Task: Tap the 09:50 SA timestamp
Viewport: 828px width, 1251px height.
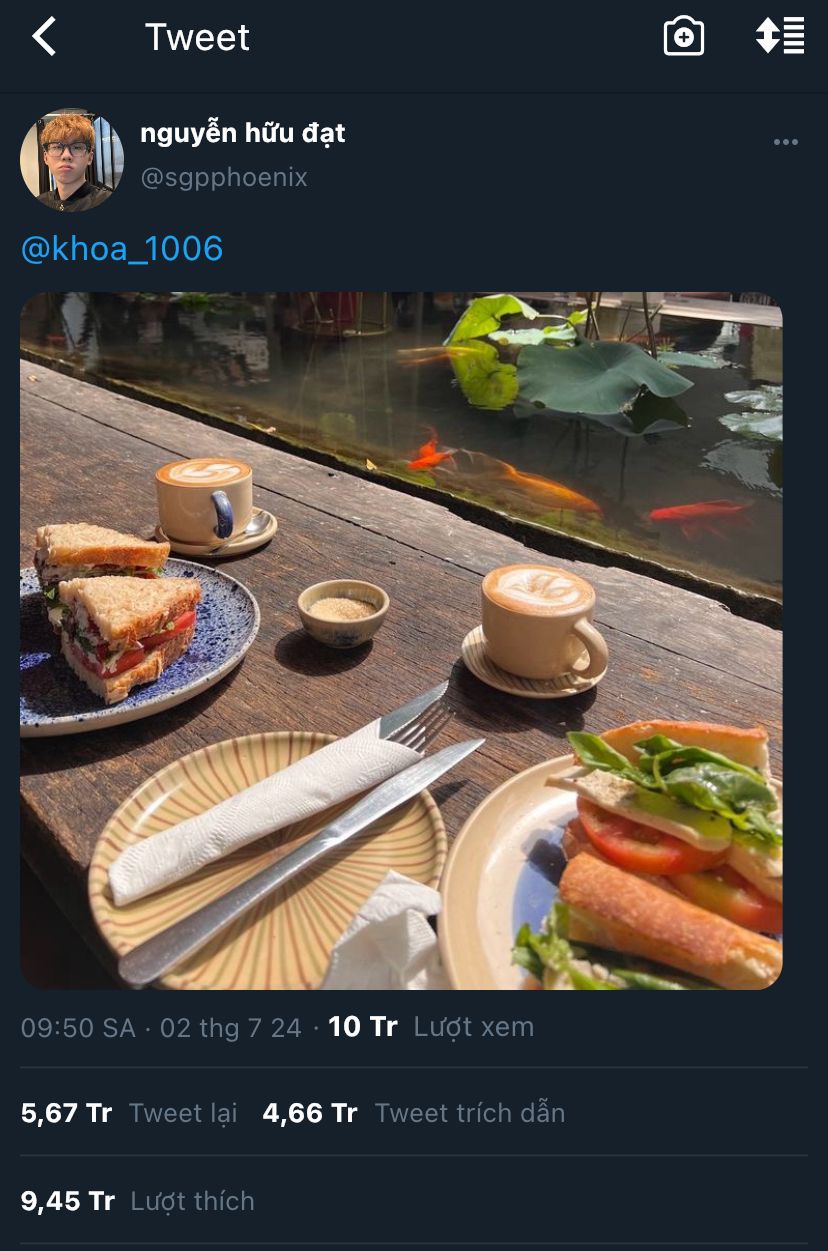Action: click(78, 1028)
